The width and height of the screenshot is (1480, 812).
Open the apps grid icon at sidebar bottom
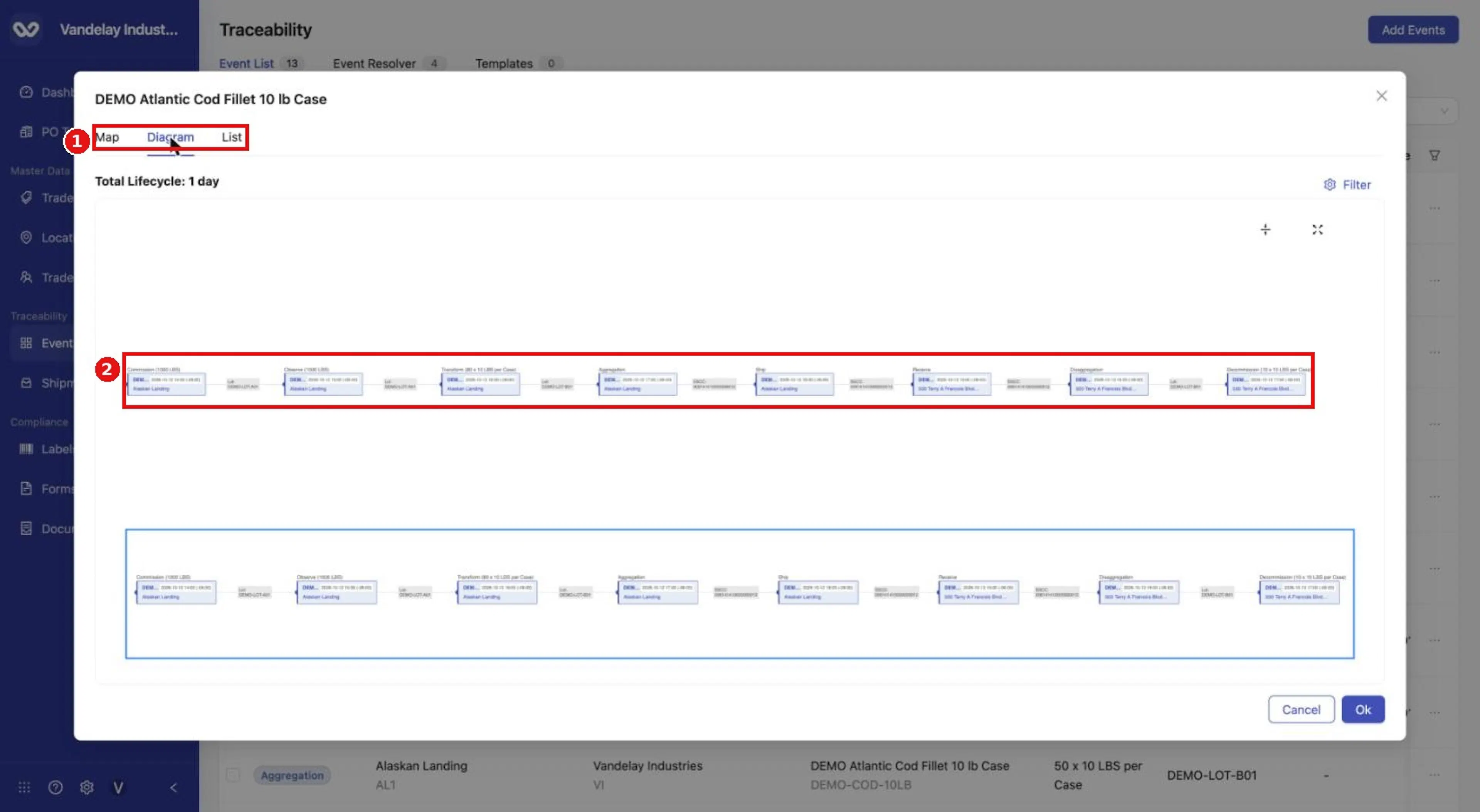24,787
